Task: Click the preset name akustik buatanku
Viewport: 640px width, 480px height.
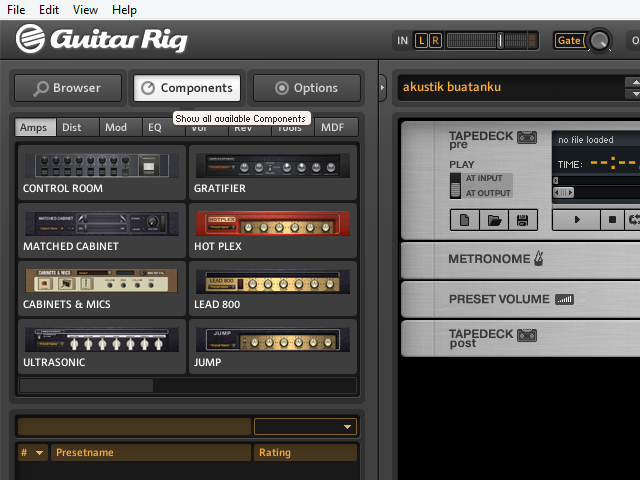Action: [x=451, y=87]
